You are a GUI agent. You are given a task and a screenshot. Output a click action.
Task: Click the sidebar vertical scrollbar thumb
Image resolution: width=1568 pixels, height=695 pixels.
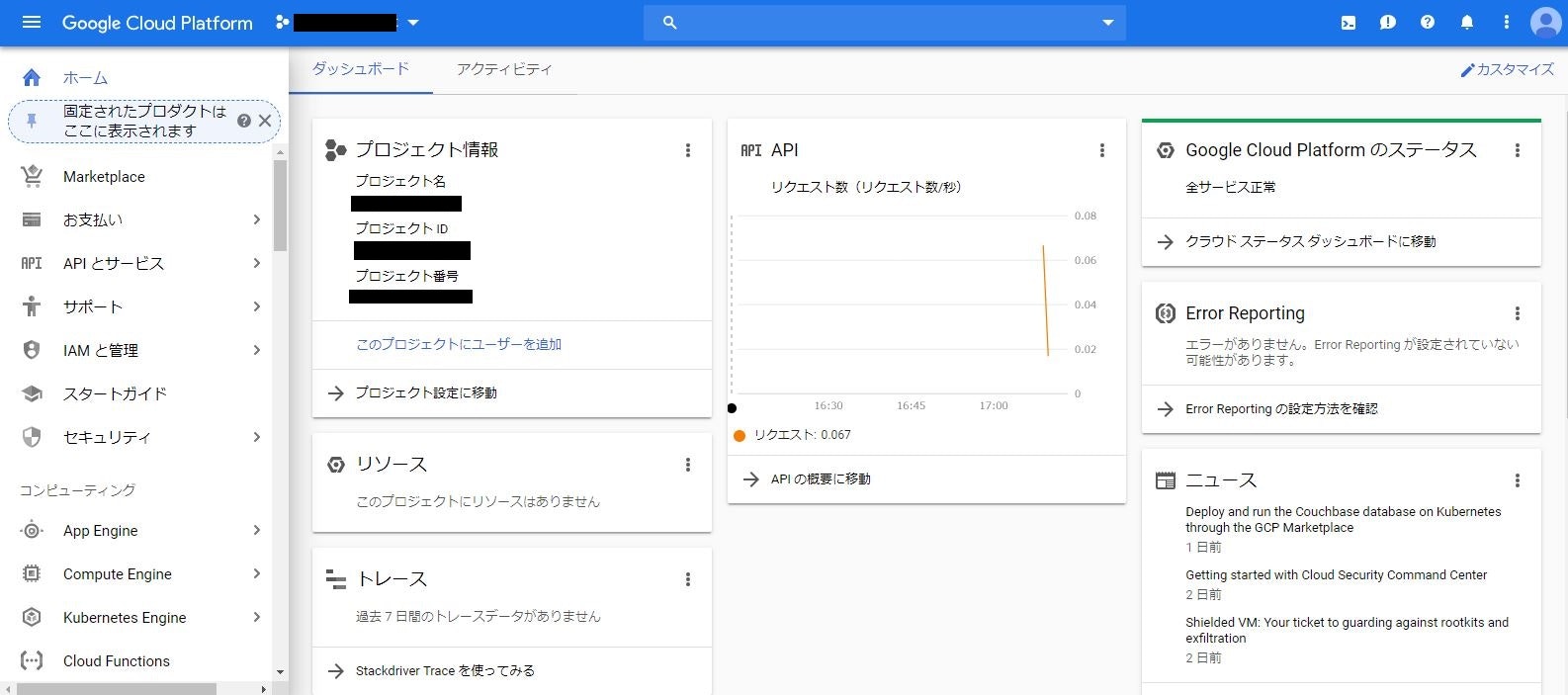(281, 205)
